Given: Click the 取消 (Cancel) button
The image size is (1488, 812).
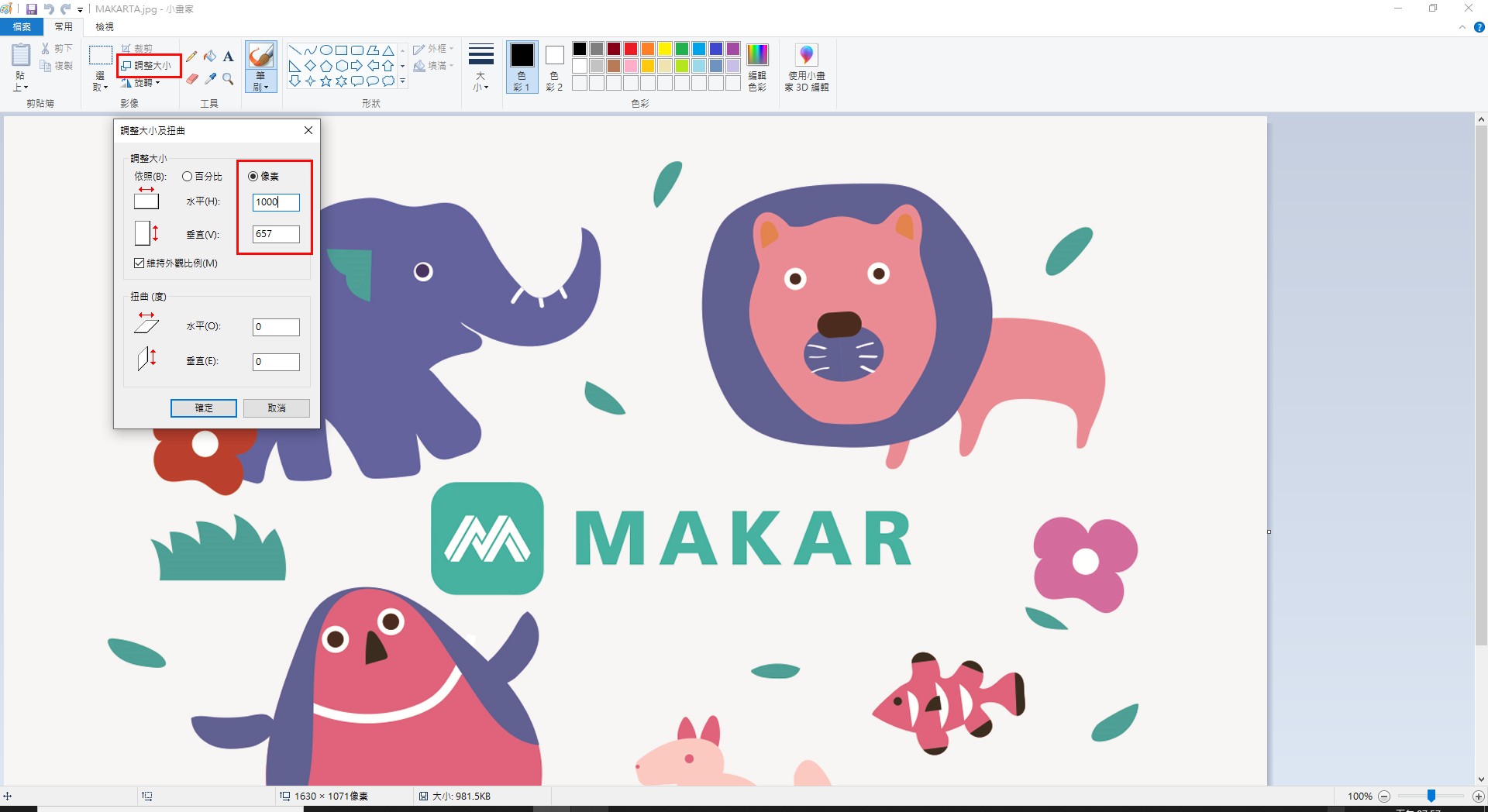Looking at the screenshot, I should tap(277, 408).
